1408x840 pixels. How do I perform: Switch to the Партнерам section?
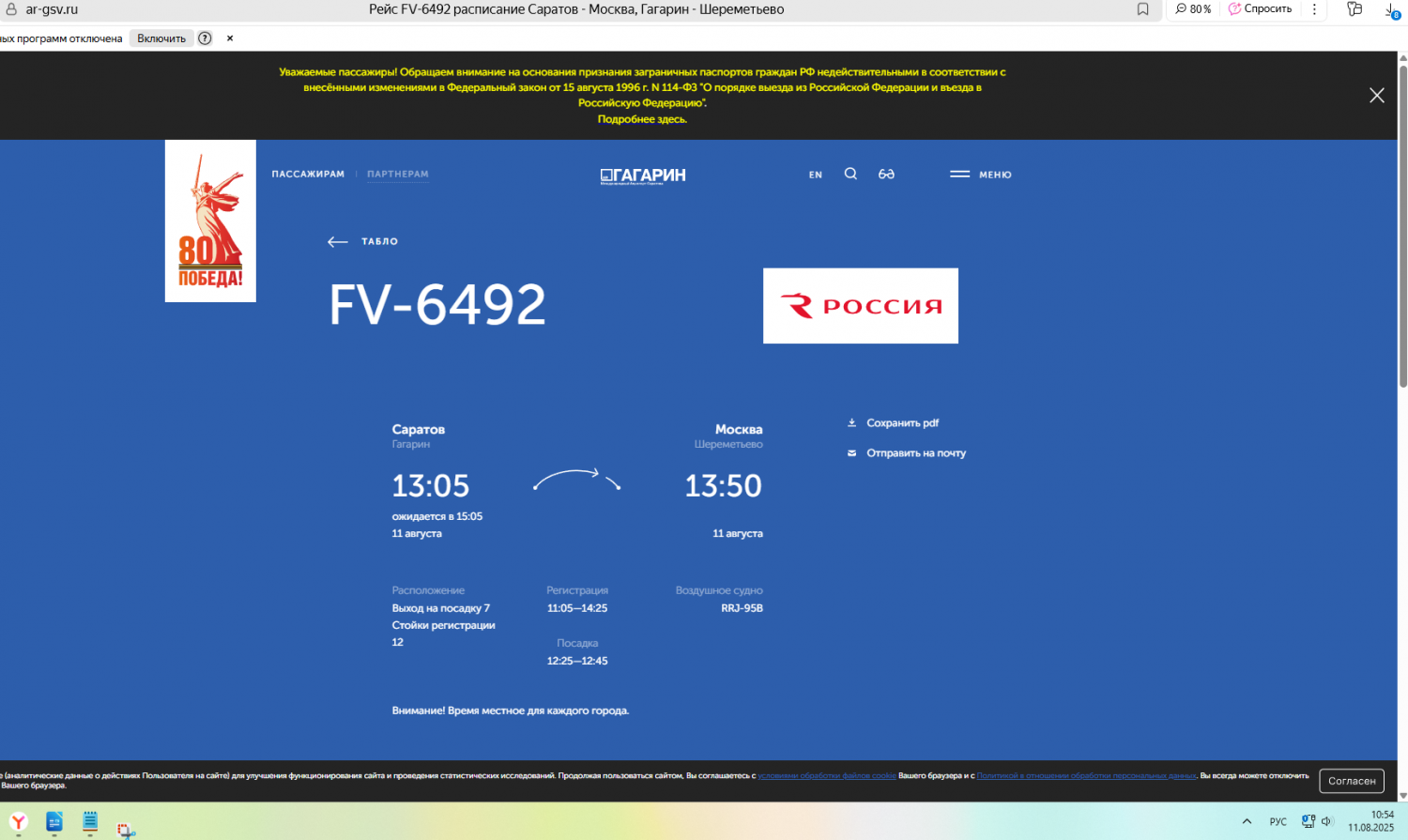[x=398, y=175]
